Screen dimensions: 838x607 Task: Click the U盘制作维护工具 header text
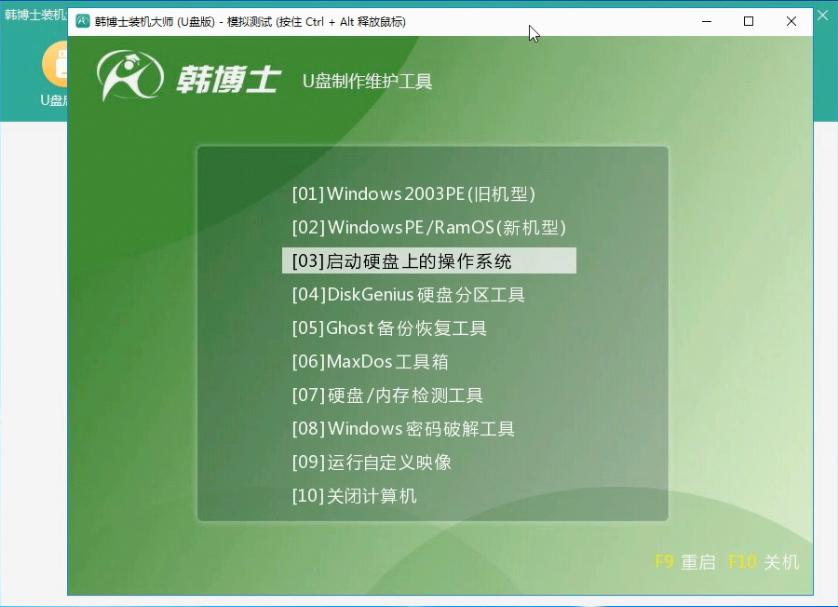(367, 82)
